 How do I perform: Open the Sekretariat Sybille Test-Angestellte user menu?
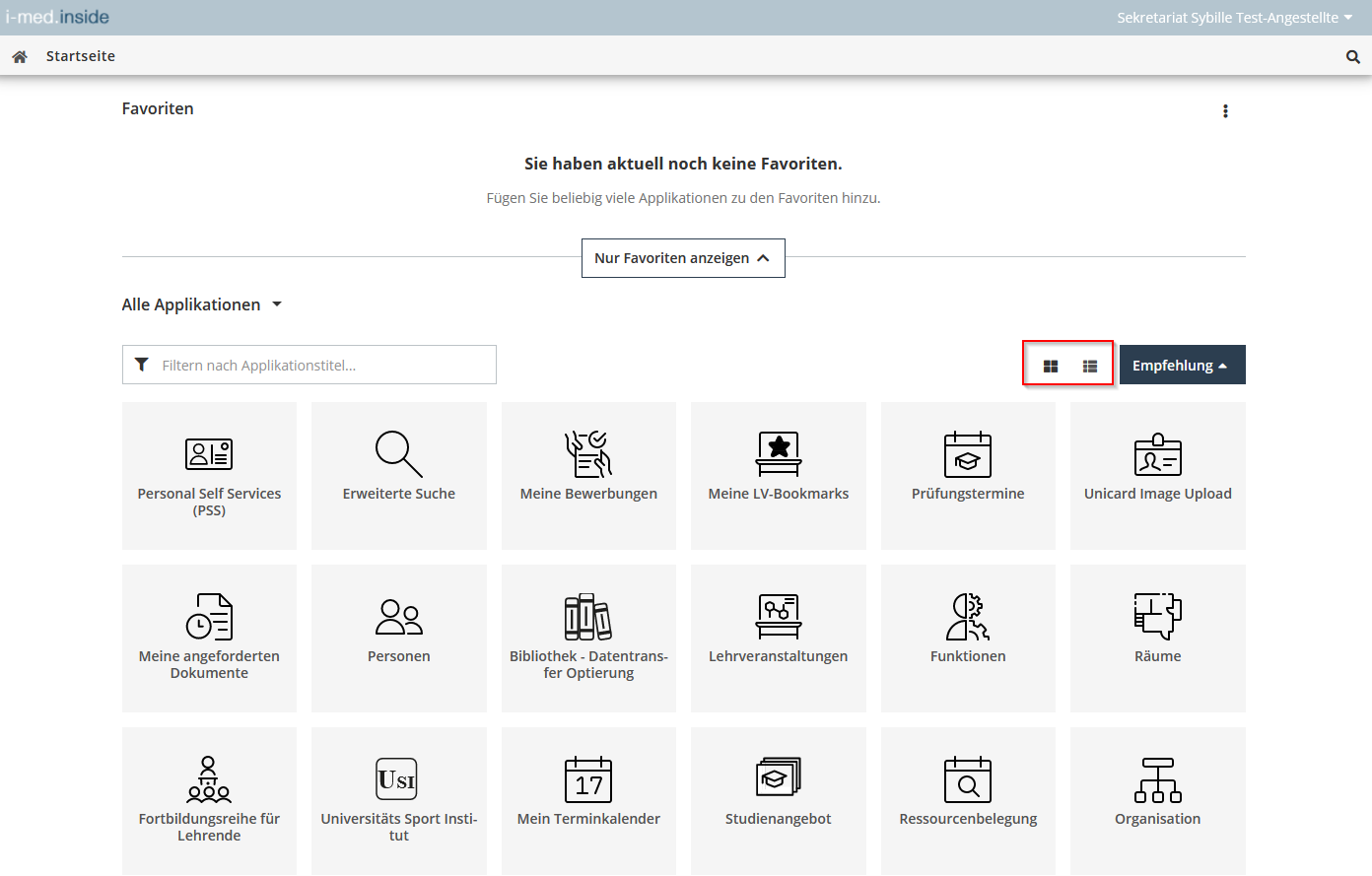pos(1234,18)
